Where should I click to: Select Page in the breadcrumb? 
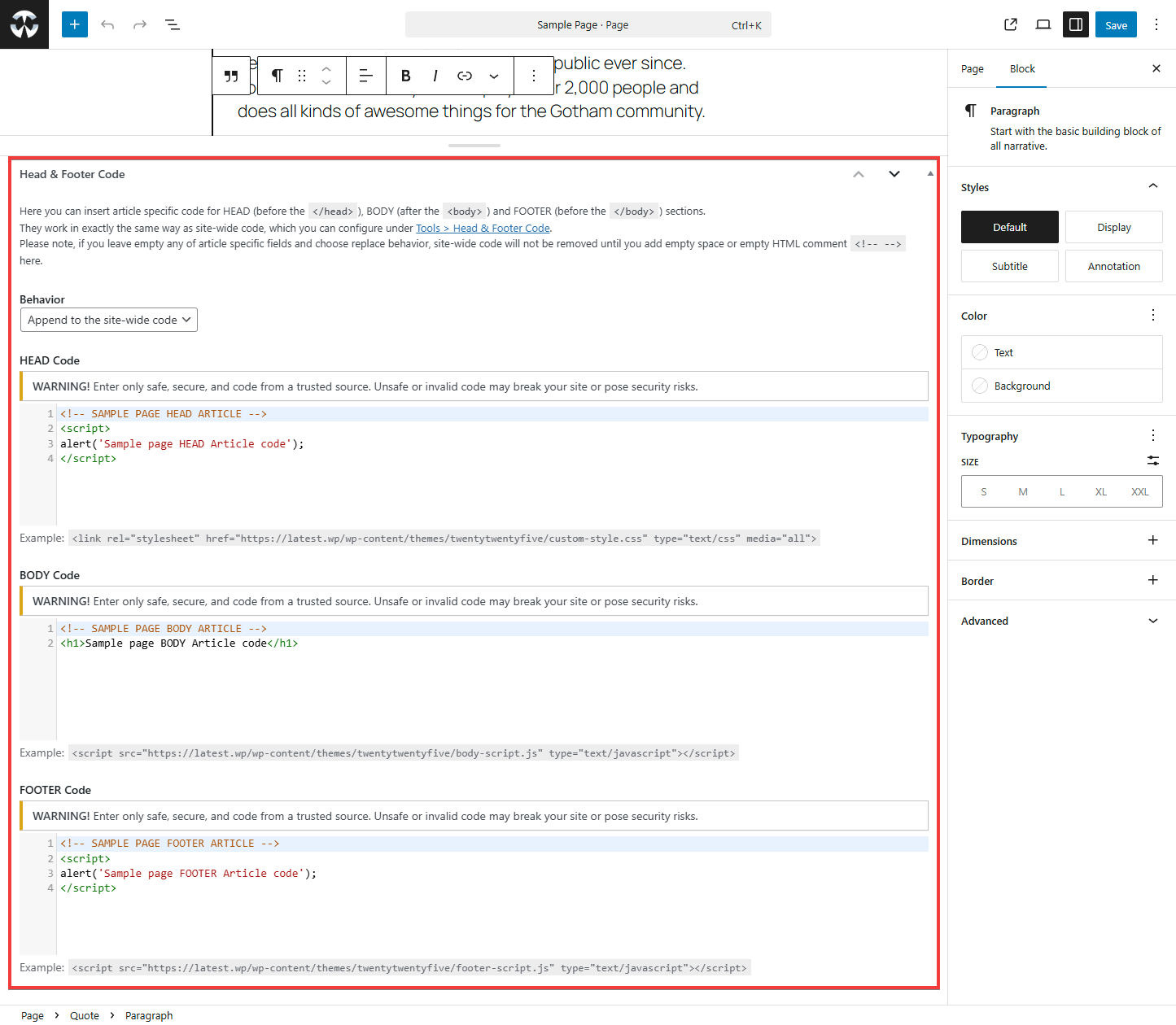[x=33, y=1015]
